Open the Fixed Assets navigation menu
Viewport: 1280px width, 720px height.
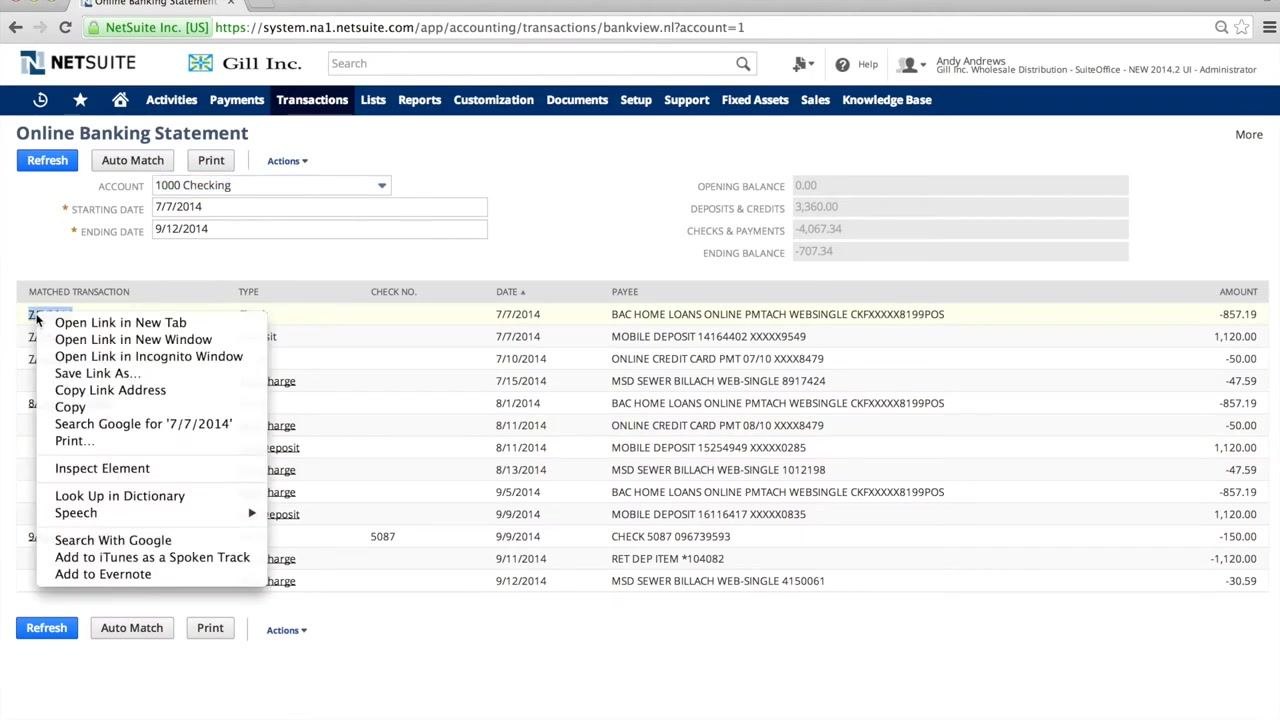(755, 100)
